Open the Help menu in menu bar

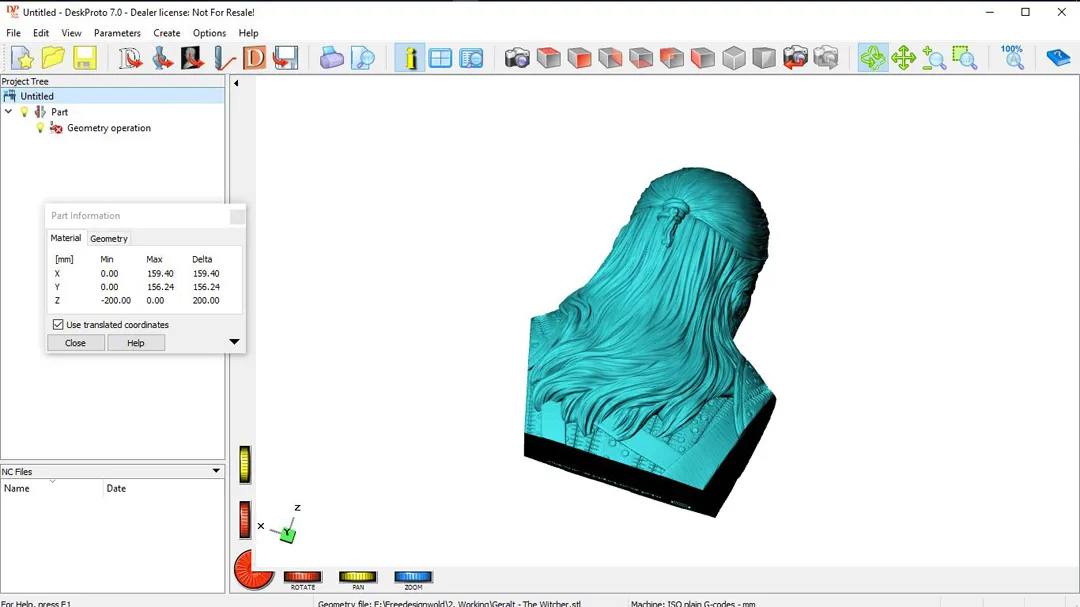(249, 33)
